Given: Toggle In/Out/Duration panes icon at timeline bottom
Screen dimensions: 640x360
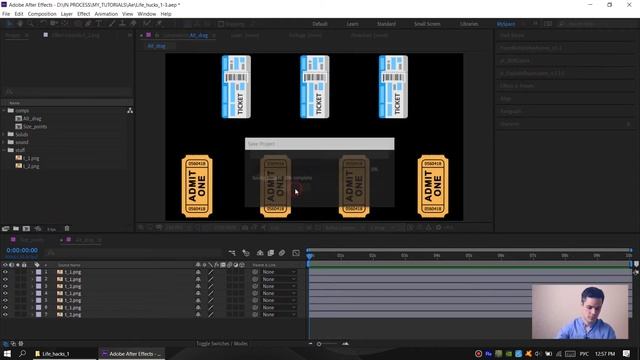Looking at the screenshot, I should click(21, 344).
